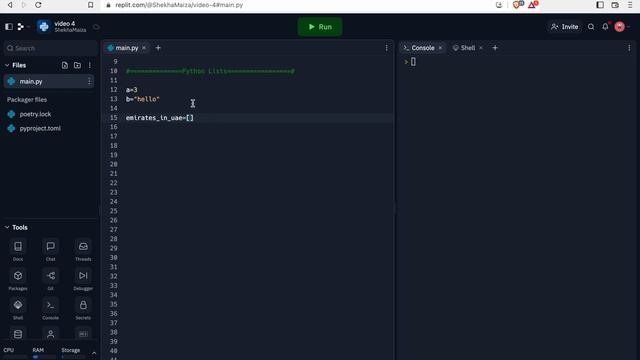Viewport: 640px width, 360px height.
Task: Open the search magnifier in header
Action: pos(591,27)
